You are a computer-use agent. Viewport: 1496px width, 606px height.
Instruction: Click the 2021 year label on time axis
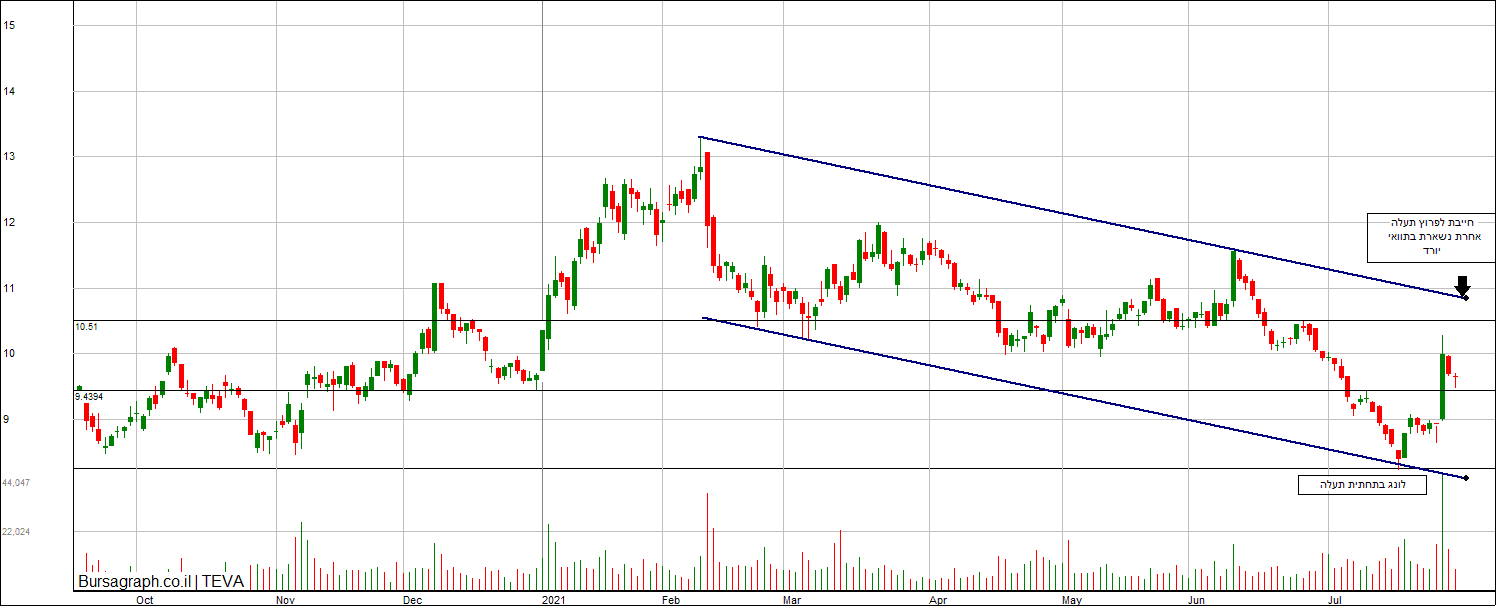pos(554,601)
